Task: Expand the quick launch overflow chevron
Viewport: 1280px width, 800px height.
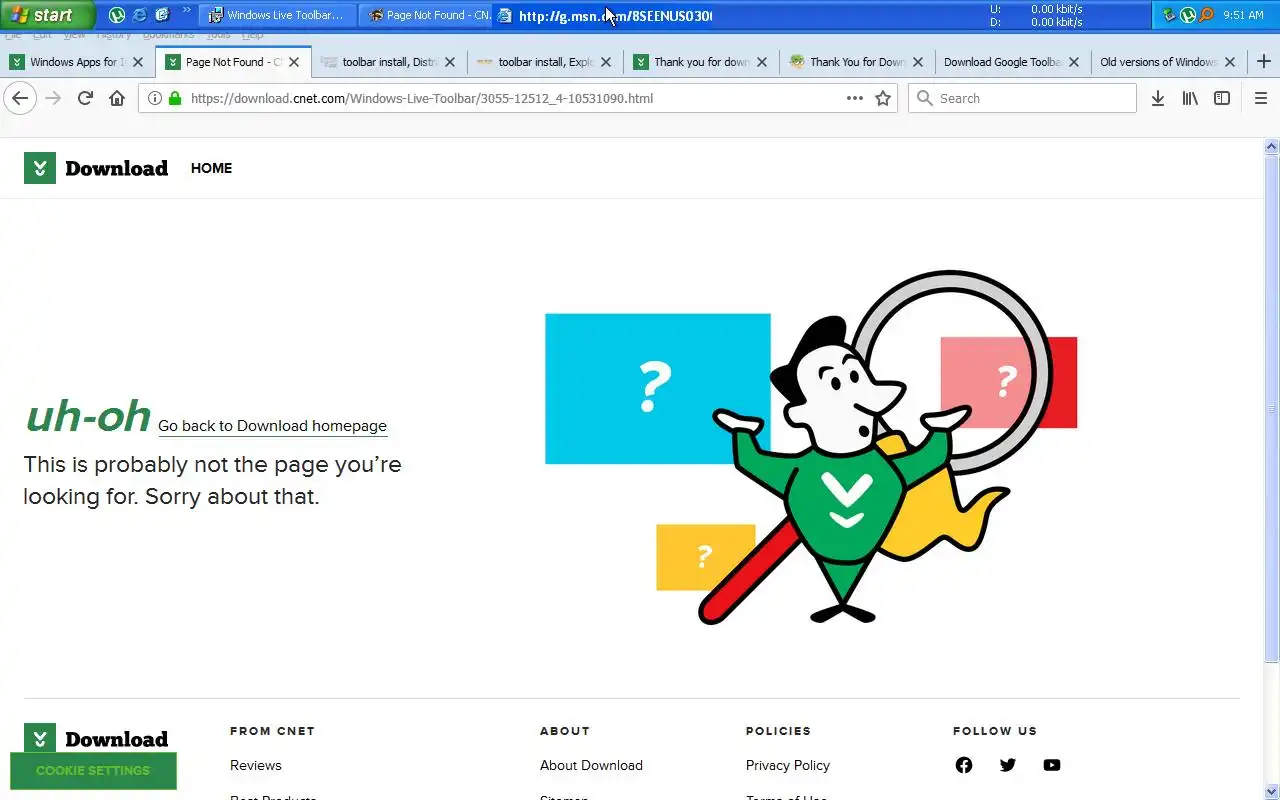Action: pos(186,11)
